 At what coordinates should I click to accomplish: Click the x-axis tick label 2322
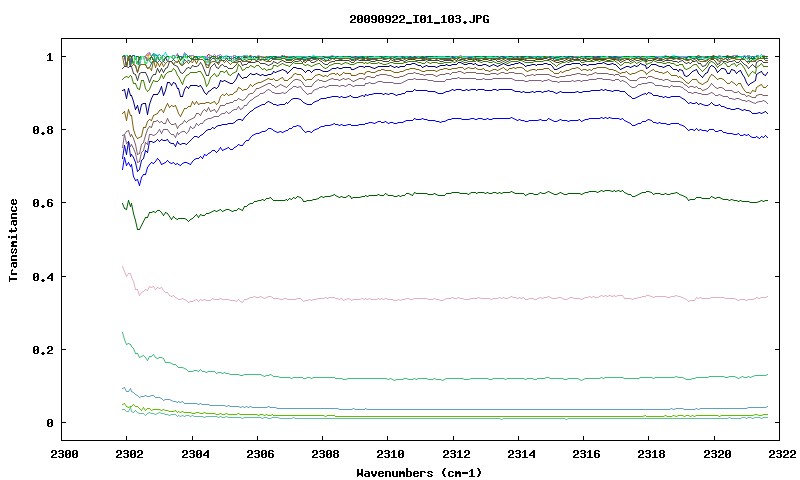pos(781,454)
